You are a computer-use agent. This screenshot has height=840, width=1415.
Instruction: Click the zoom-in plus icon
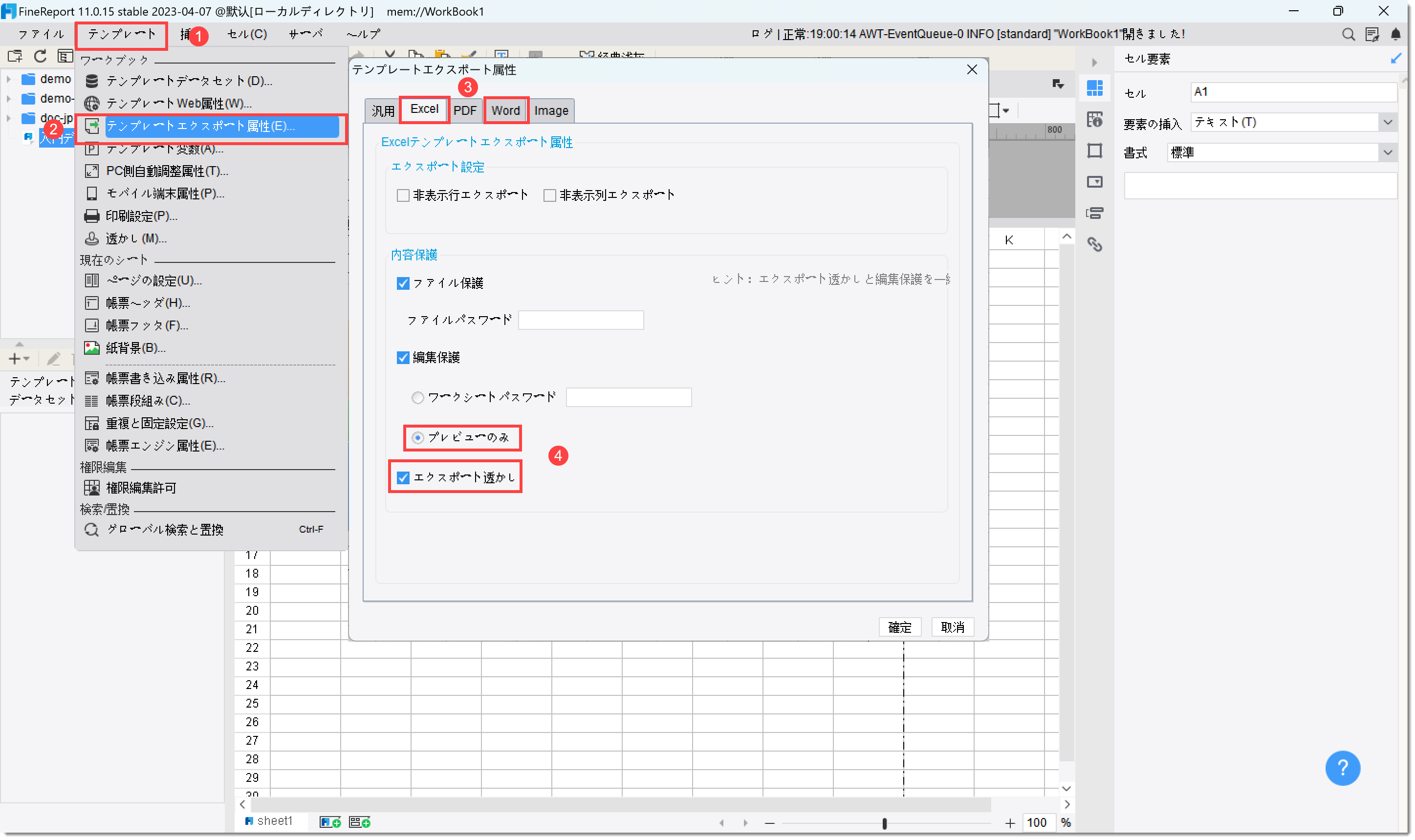click(x=1010, y=823)
